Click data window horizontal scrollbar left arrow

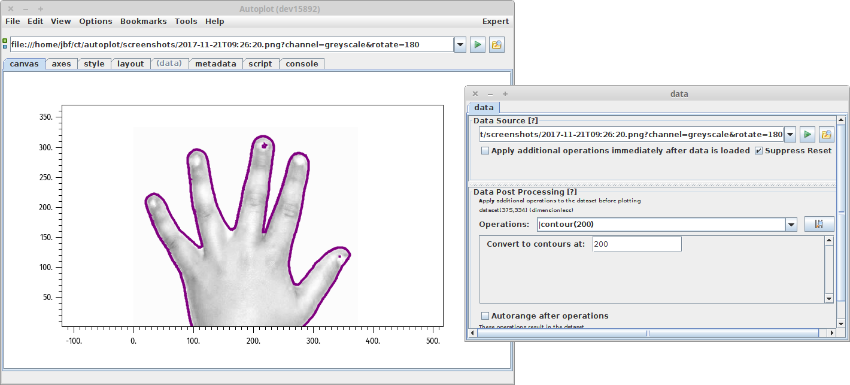[472, 333]
